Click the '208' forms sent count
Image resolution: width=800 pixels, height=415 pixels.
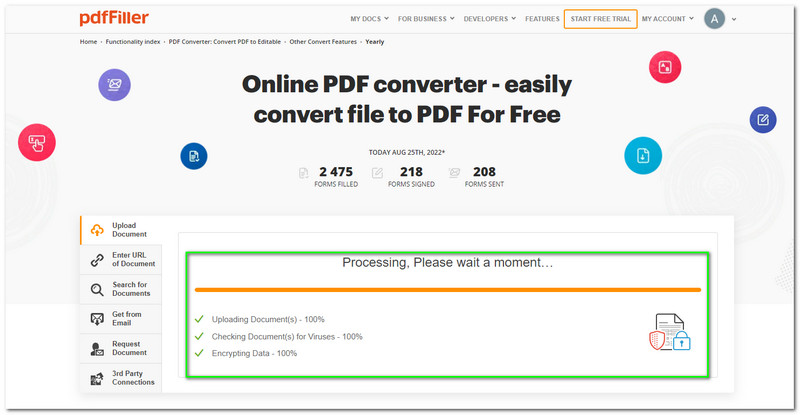click(484, 172)
